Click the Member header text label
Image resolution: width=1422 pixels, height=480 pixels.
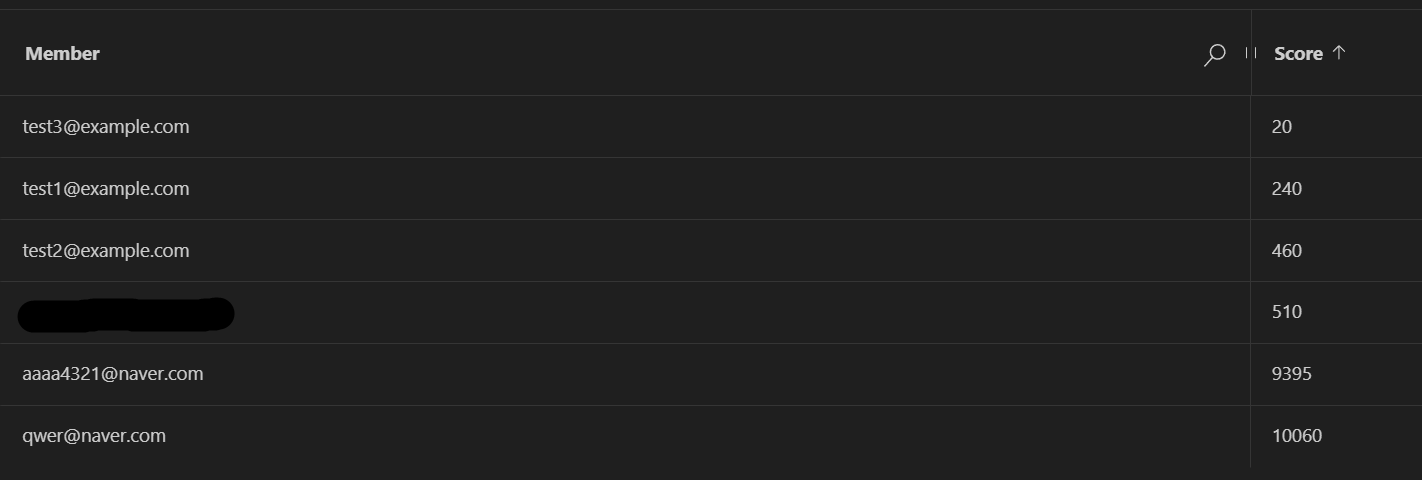pos(62,54)
